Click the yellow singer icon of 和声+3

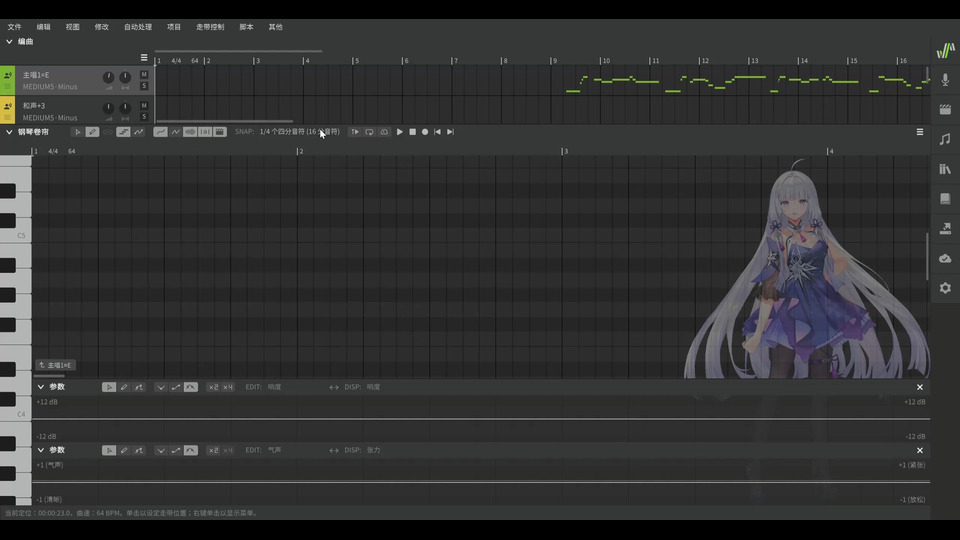click(7, 106)
